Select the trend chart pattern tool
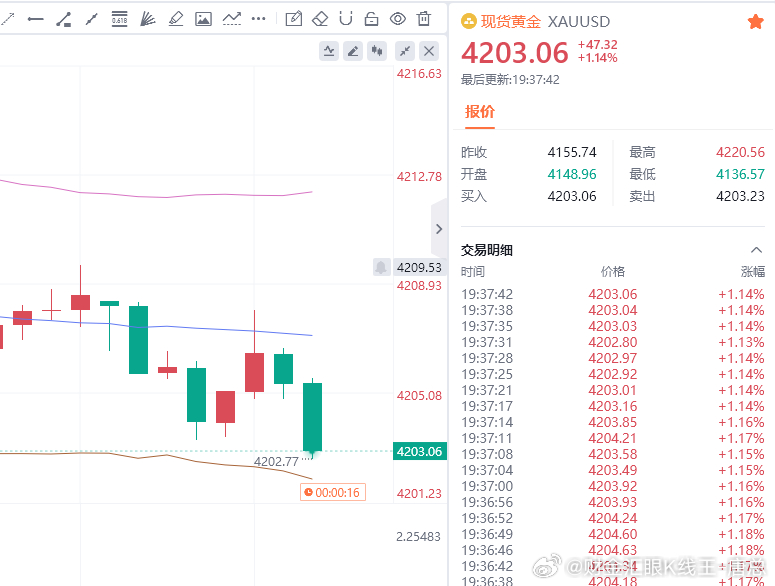The image size is (775, 586). (231, 19)
